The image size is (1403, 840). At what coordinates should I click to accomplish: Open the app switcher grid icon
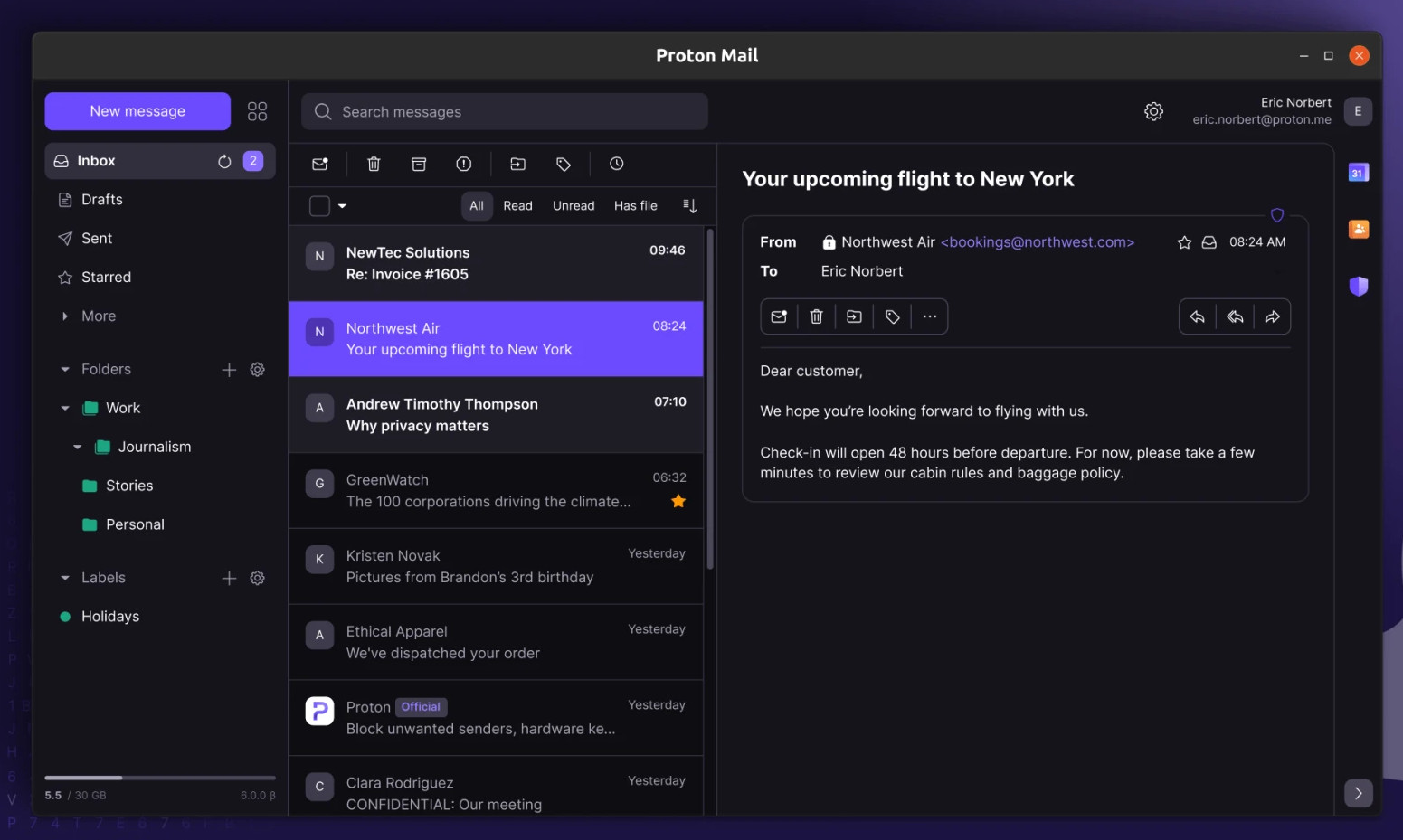pos(257,111)
